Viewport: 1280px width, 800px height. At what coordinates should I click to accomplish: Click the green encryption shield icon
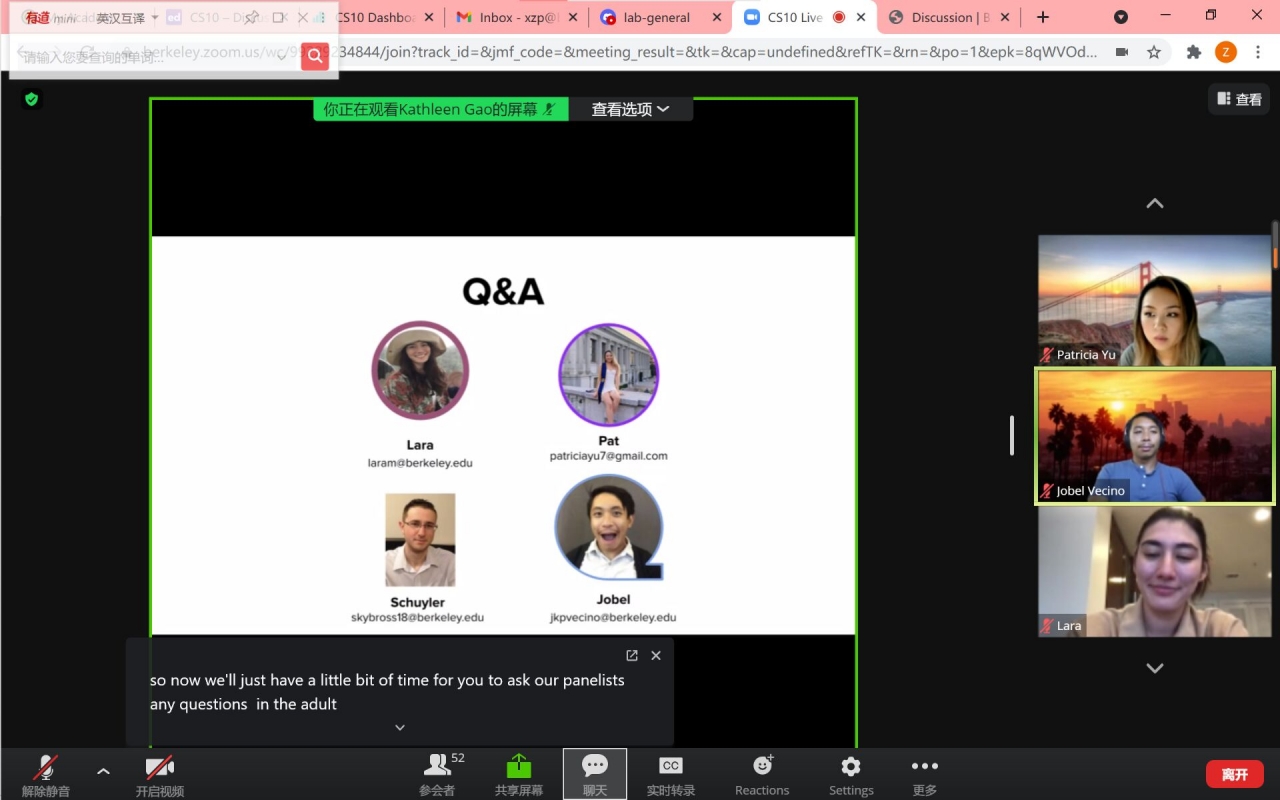[32, 99]
